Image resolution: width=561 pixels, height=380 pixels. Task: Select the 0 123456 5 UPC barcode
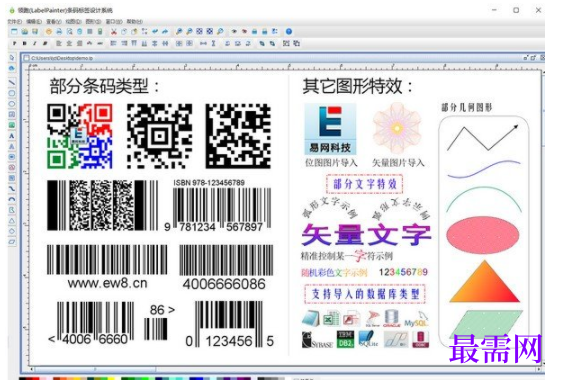(x=229, y=325)
